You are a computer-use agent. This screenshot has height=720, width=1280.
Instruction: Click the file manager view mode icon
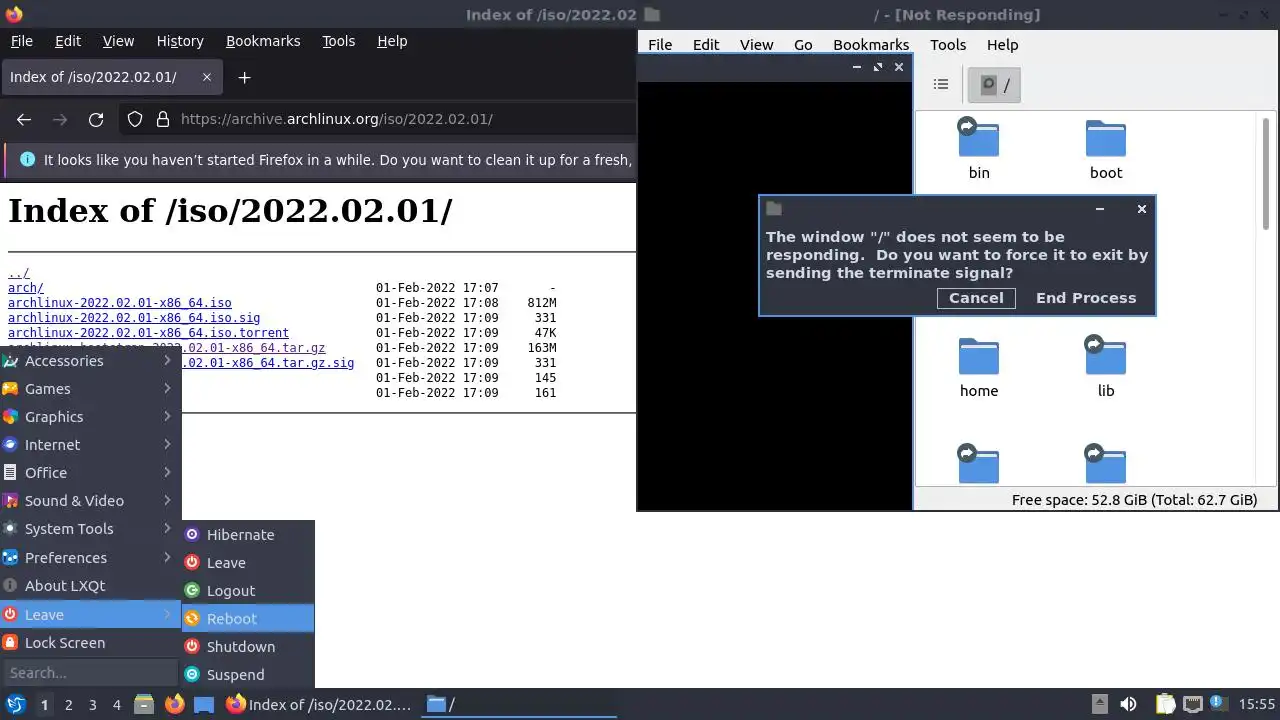tap(941, 84)
